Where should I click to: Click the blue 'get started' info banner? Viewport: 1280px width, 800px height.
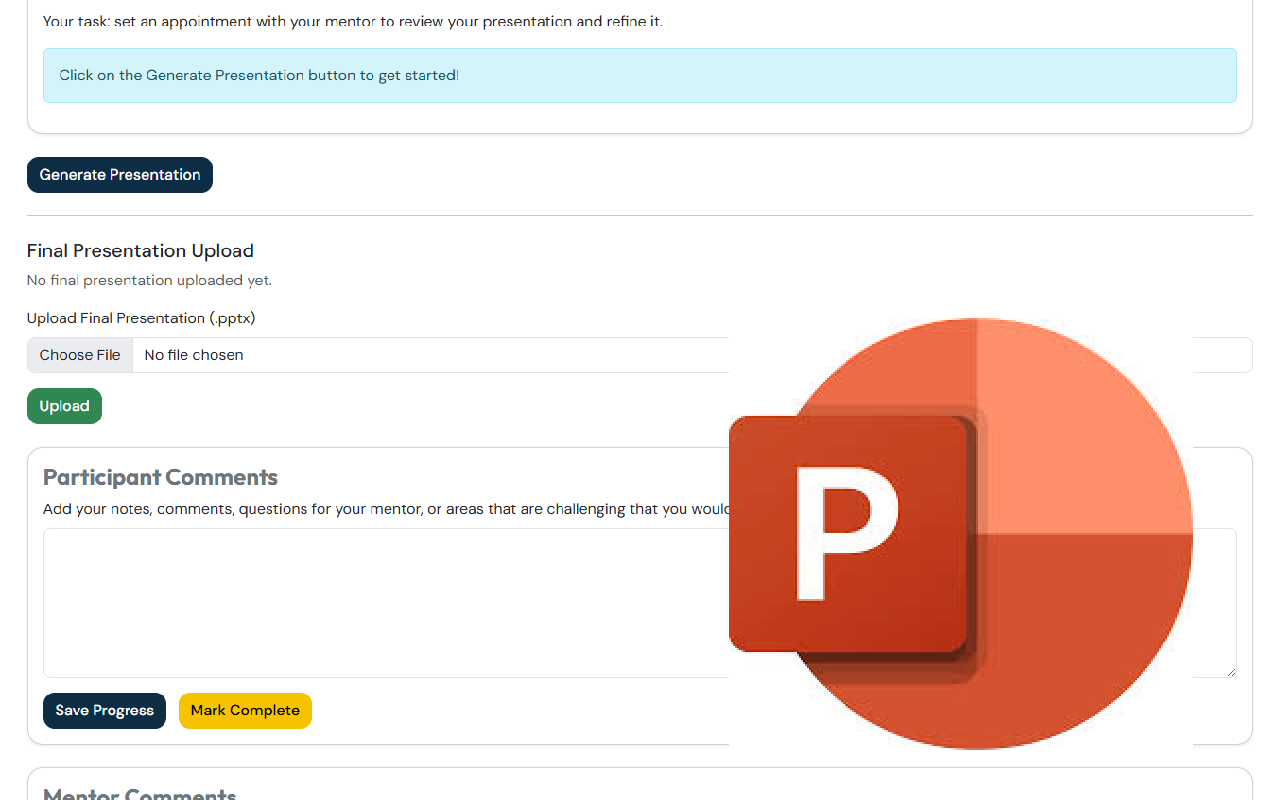pos(639,75)
